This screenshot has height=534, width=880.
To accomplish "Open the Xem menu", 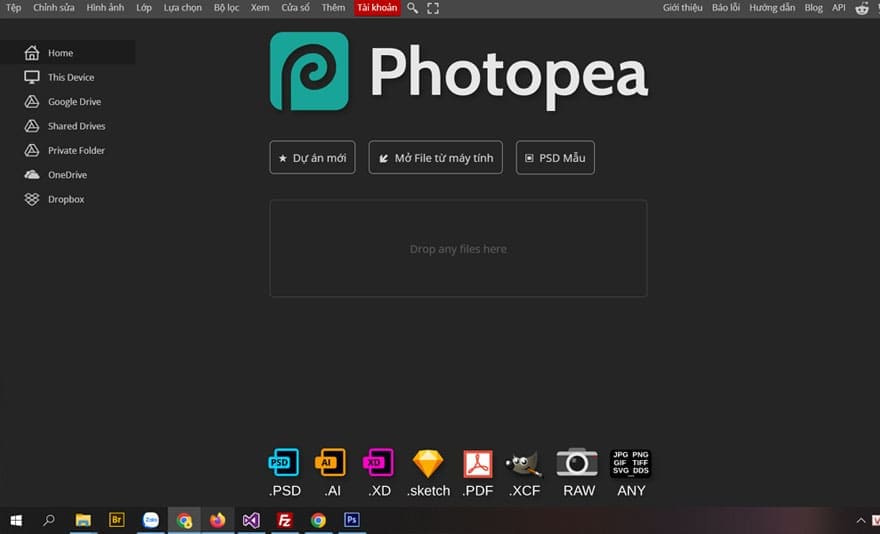I will [x=260, y=8].
